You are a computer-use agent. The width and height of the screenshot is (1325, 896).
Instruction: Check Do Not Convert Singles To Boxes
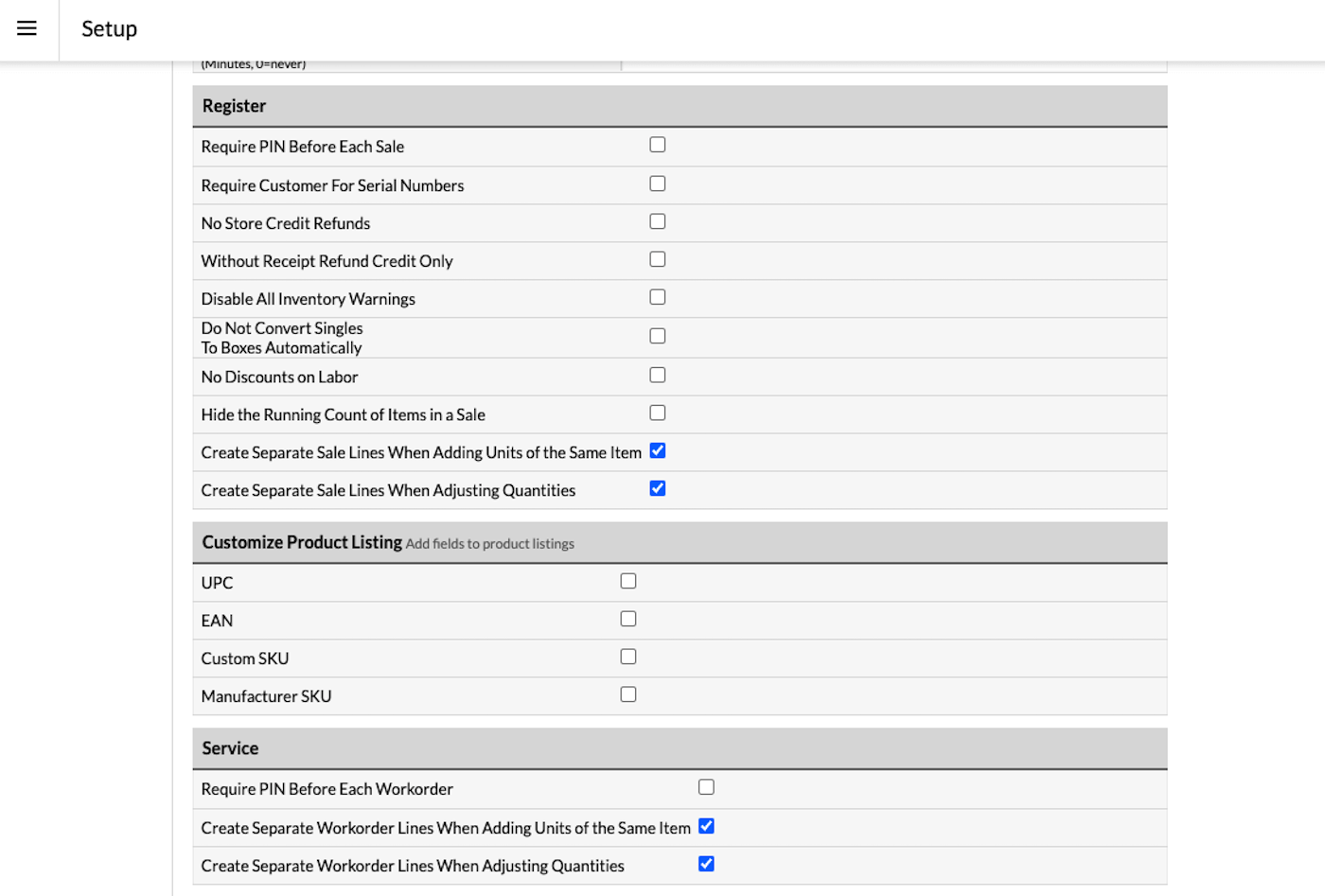[x=658, y=336]
